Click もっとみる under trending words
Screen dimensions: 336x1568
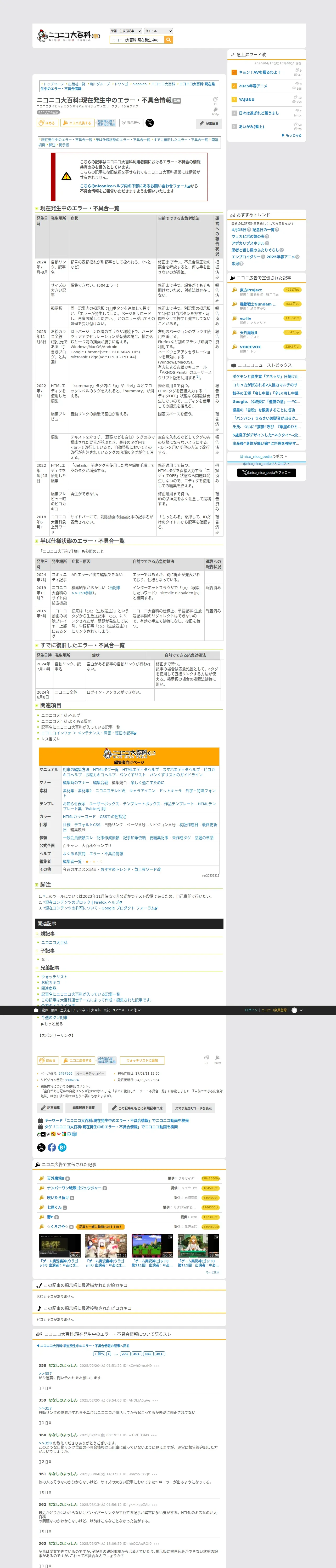(x=292, y=135)
